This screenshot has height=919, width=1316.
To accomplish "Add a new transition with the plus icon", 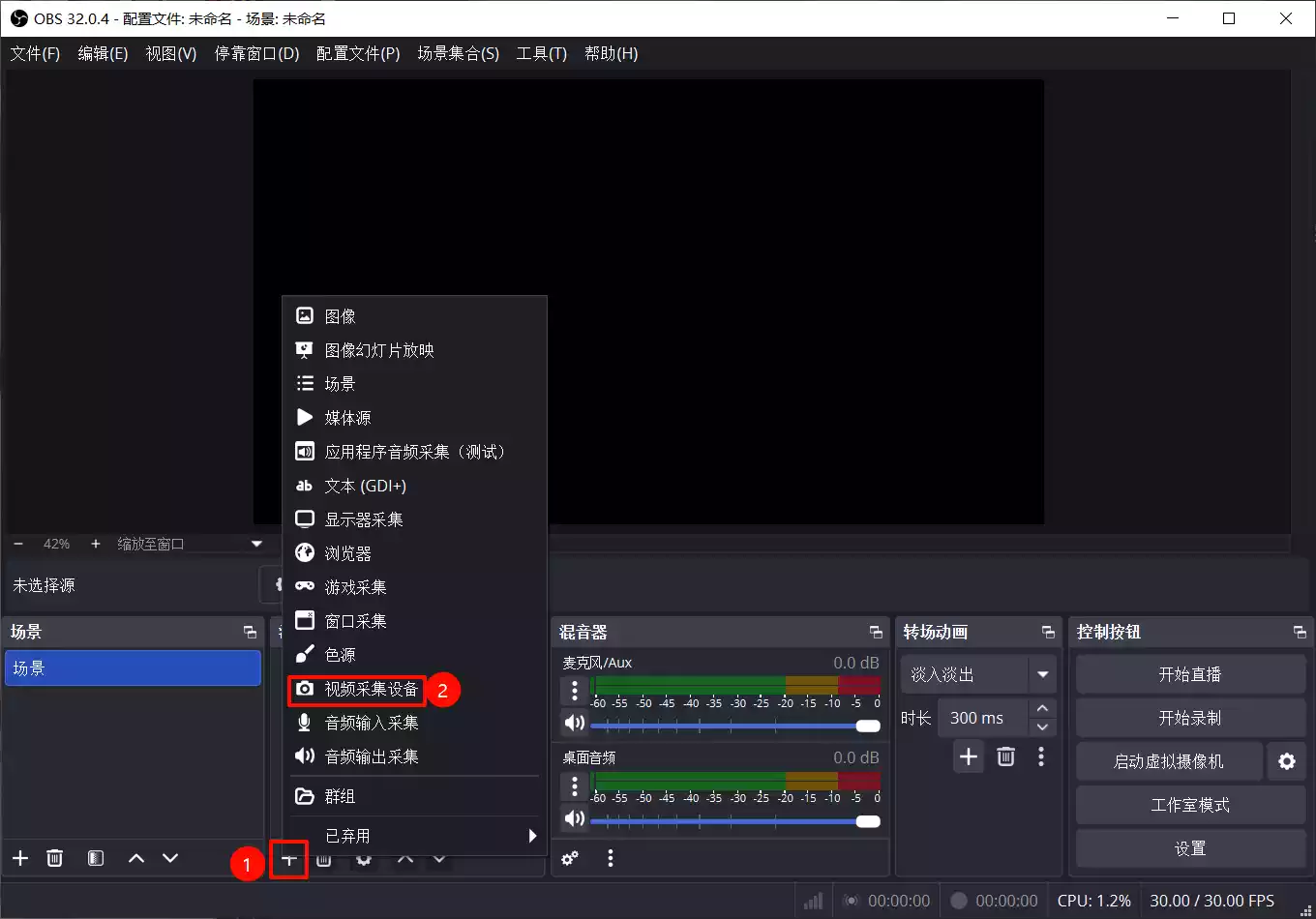I will pyautogui.click(x=968, y=756).
